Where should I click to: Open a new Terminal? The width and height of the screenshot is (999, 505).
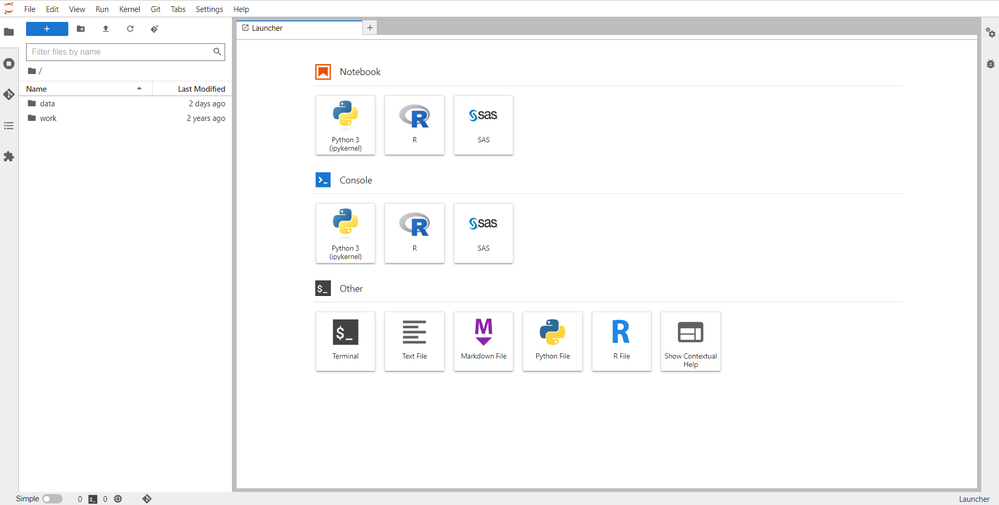345,342
